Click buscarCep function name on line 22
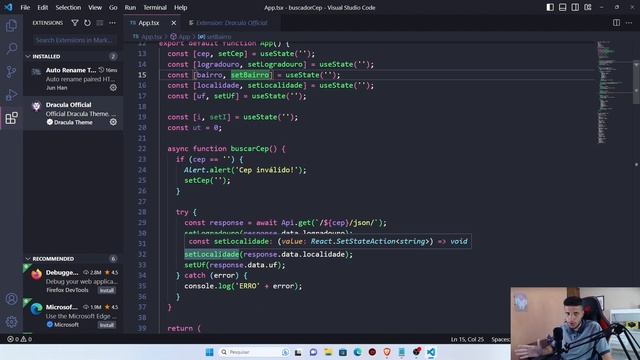The height and width of the screenshot is (360, 640). (250, 149)
